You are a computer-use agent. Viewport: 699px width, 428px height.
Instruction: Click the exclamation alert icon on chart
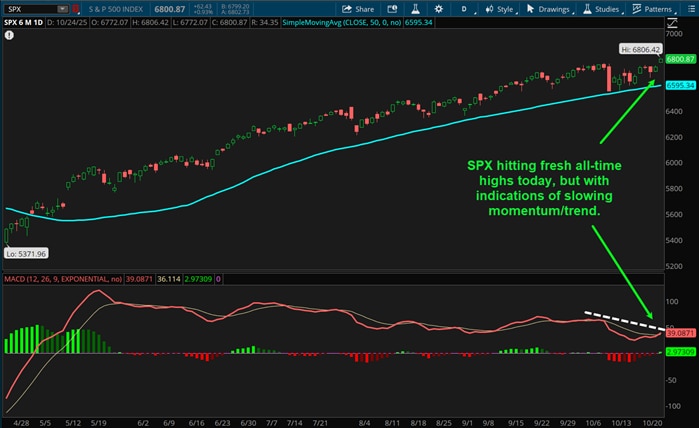click(9, 35)
